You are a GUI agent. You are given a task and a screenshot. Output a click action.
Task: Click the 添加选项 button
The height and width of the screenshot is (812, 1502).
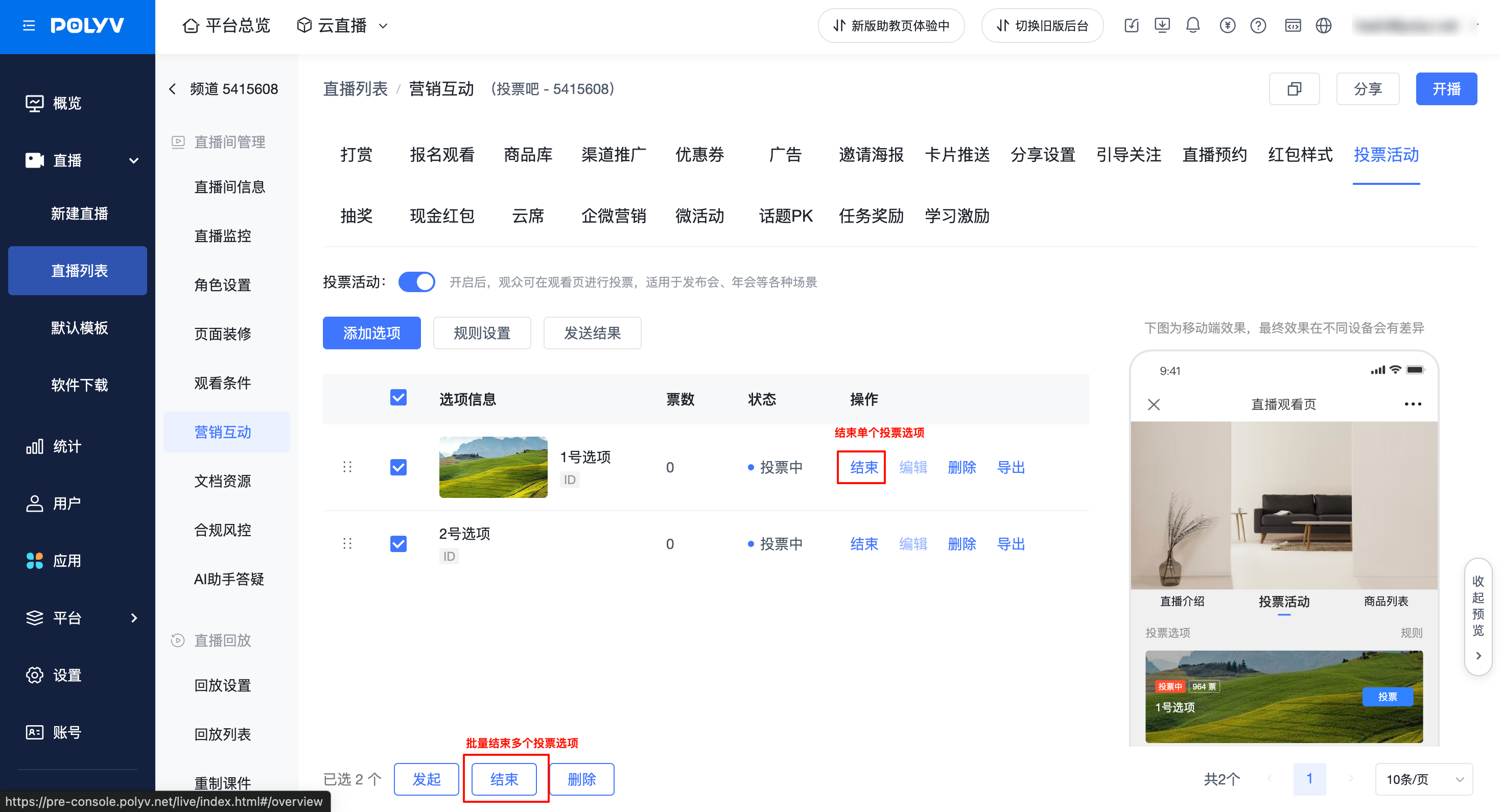(x=371, y=333)
